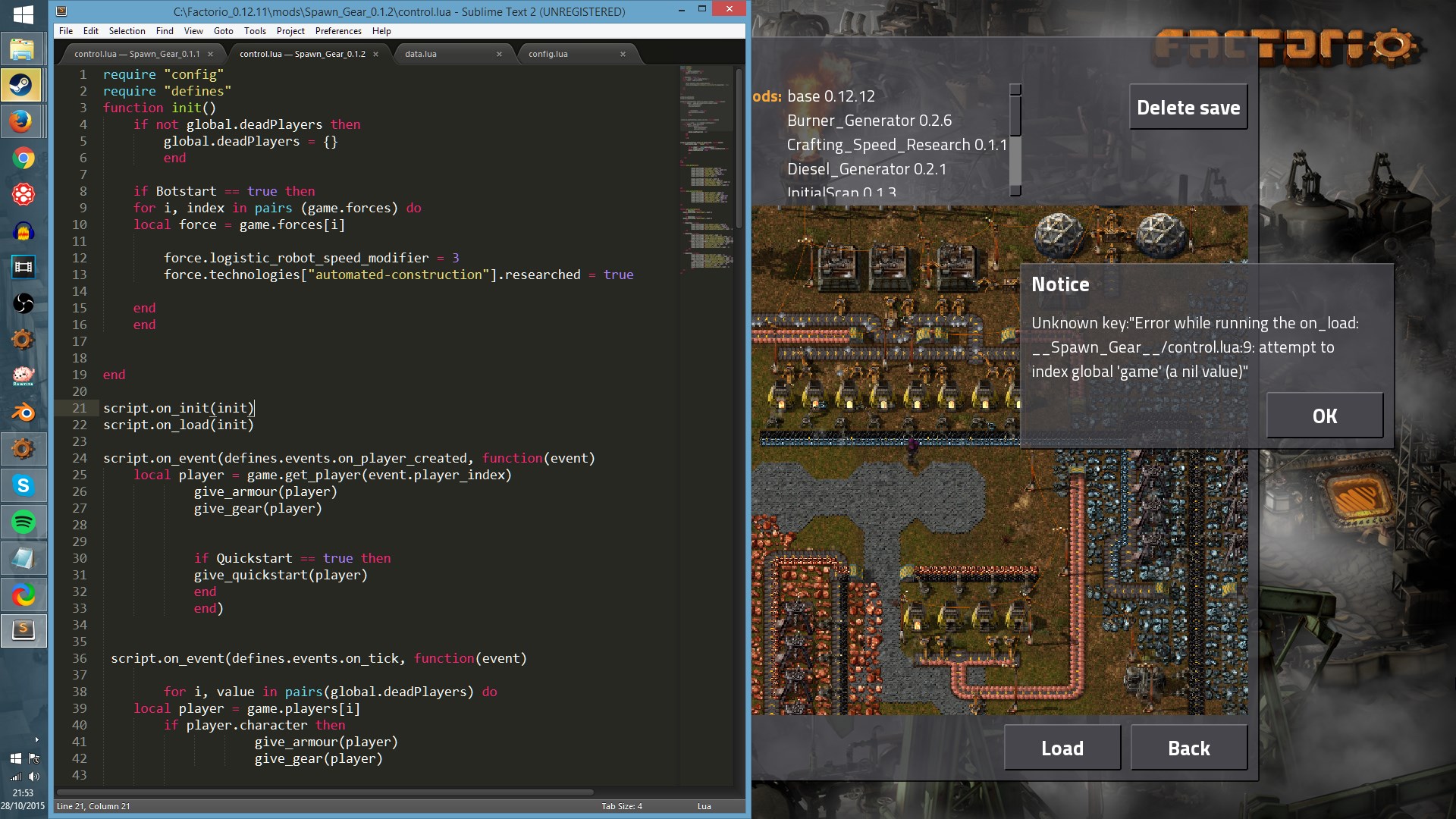Close the Spawn_Gear_0.1.2 control.lua tab
This screenshot has width=1456, height=819.
(375, 54)
